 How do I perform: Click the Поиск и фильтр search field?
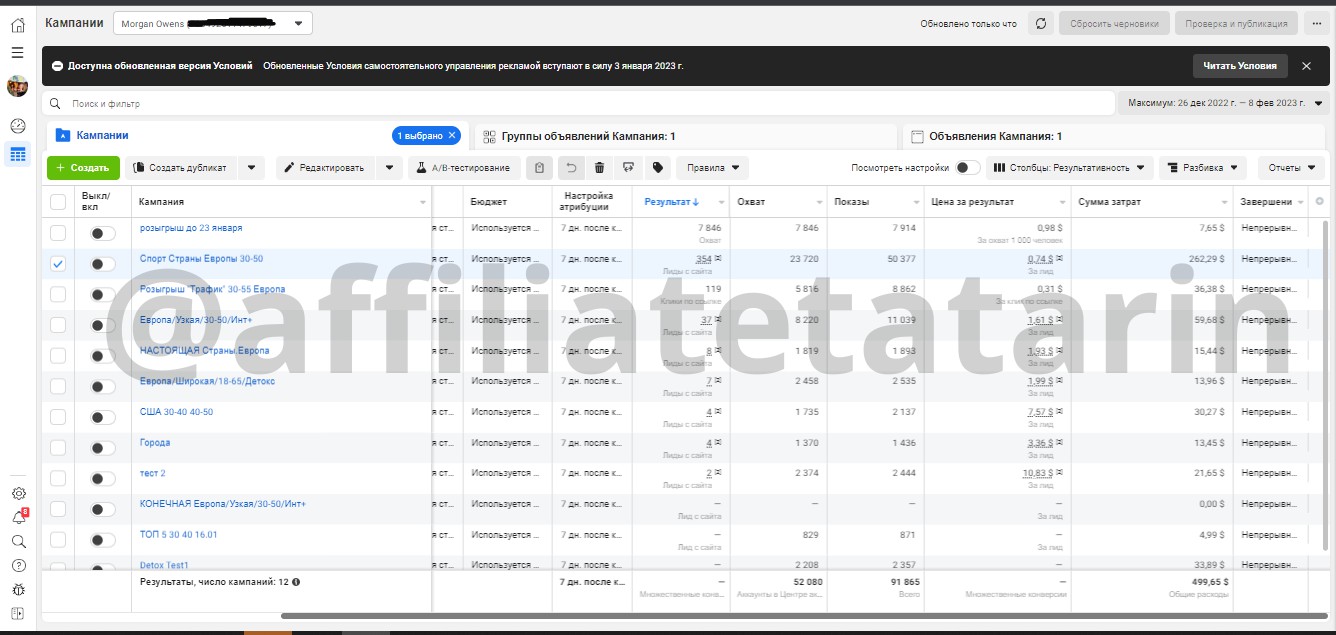578,103
